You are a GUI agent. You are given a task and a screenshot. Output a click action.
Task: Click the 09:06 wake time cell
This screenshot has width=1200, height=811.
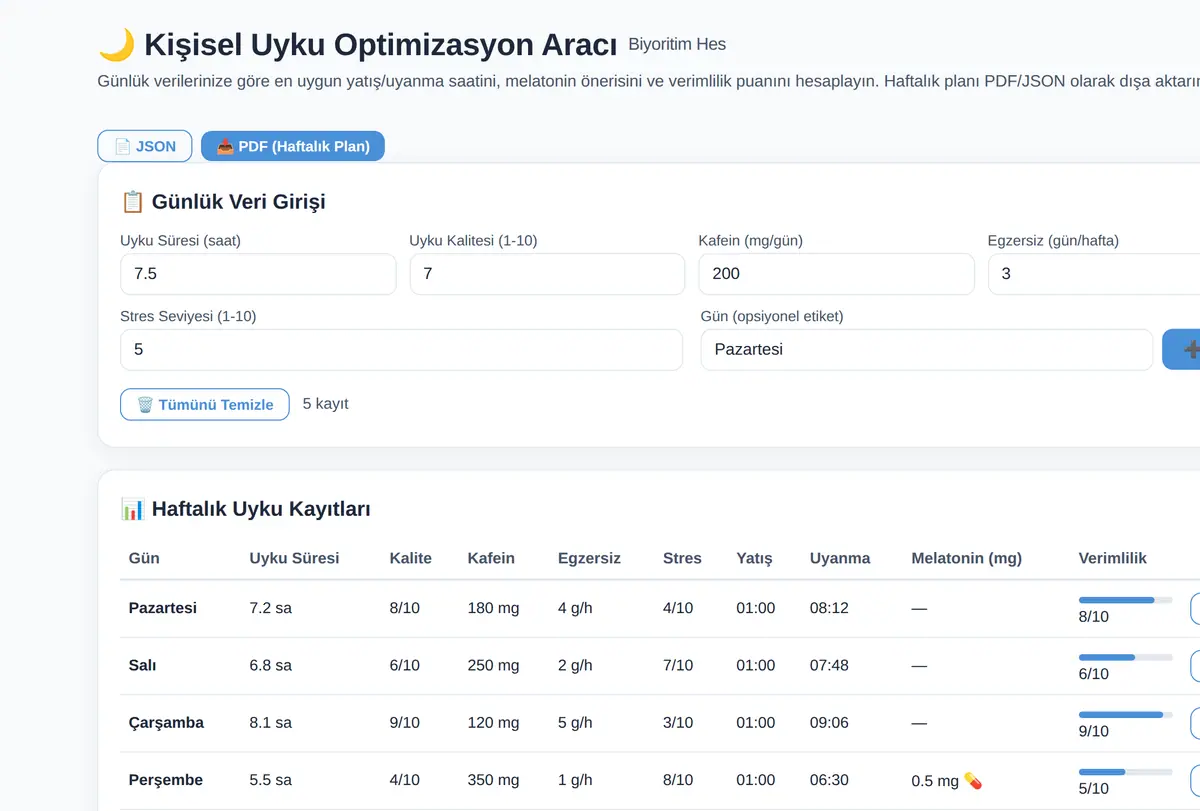click(829, 722)
